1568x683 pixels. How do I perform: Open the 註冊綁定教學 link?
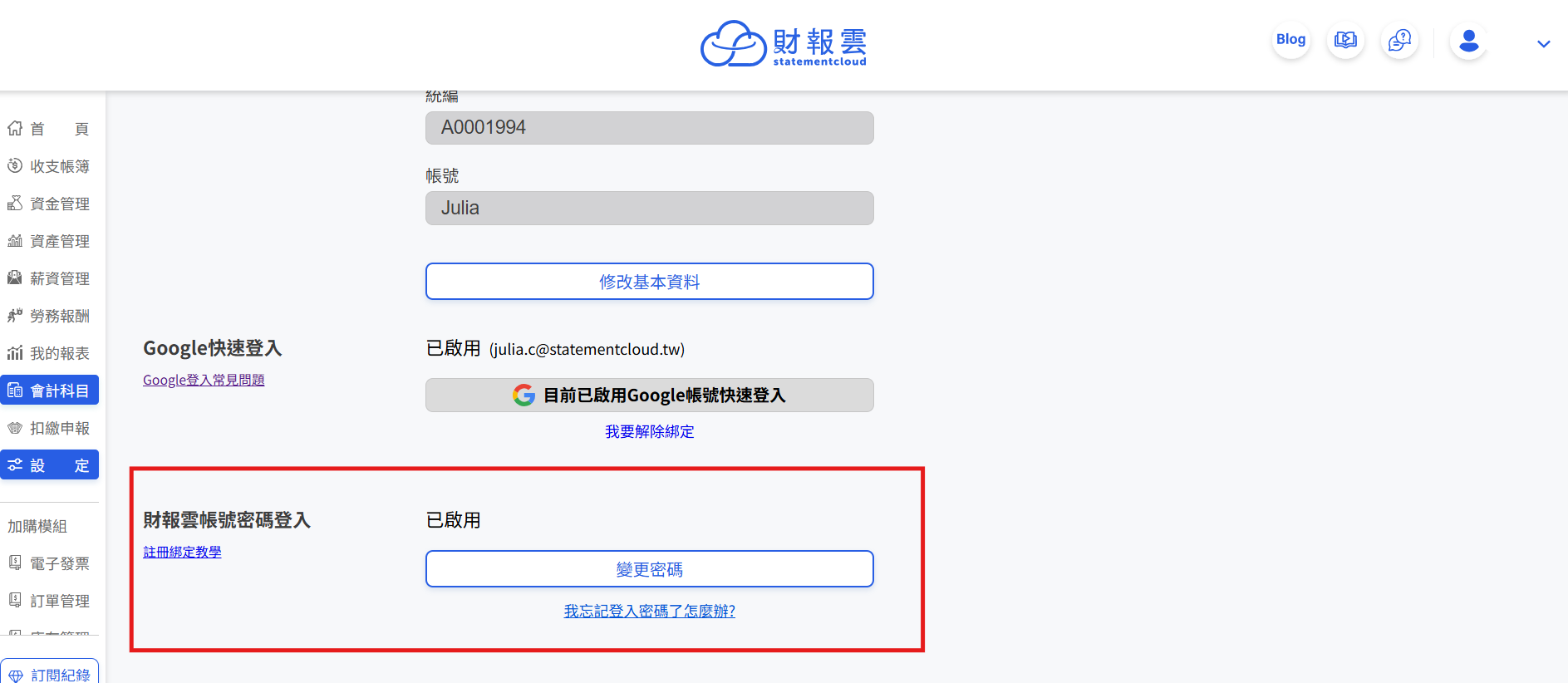[182, 552]
